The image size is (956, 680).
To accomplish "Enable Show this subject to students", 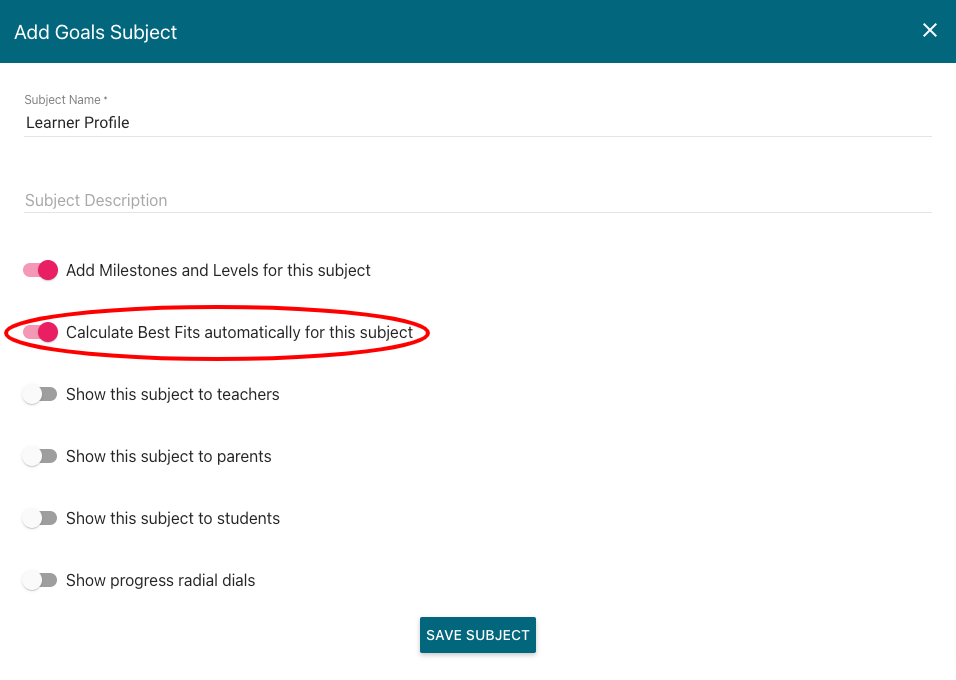I will pyautogui.click(x=40, y=518).
